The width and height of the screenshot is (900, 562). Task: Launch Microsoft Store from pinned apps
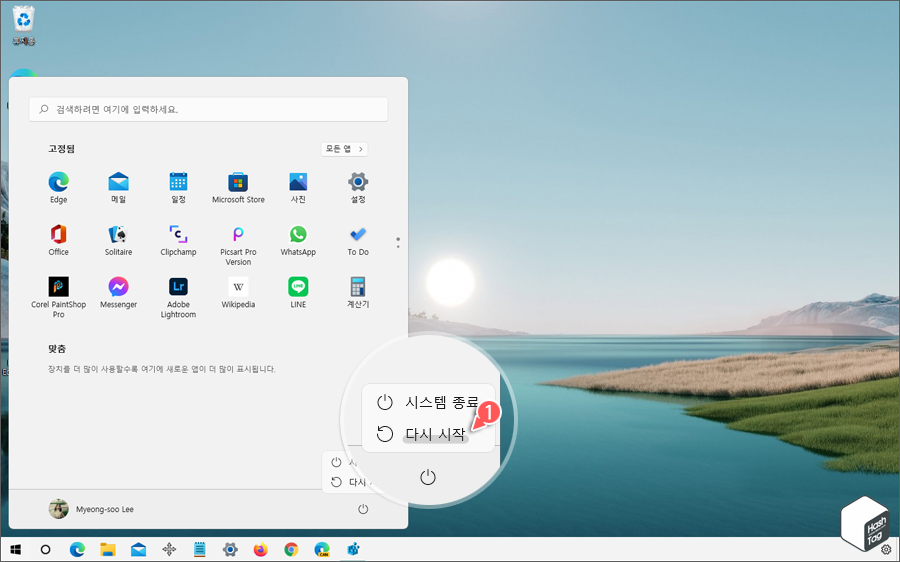(238, 188)
